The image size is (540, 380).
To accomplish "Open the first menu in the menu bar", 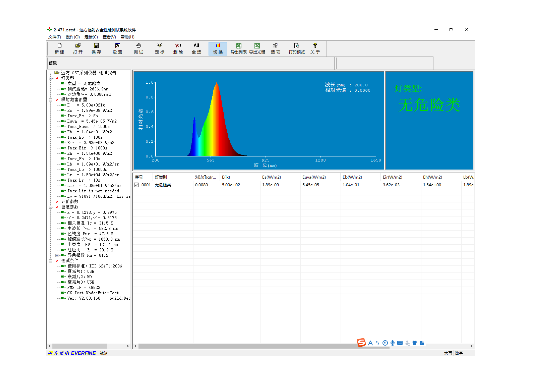I will [x=54, y=37].
